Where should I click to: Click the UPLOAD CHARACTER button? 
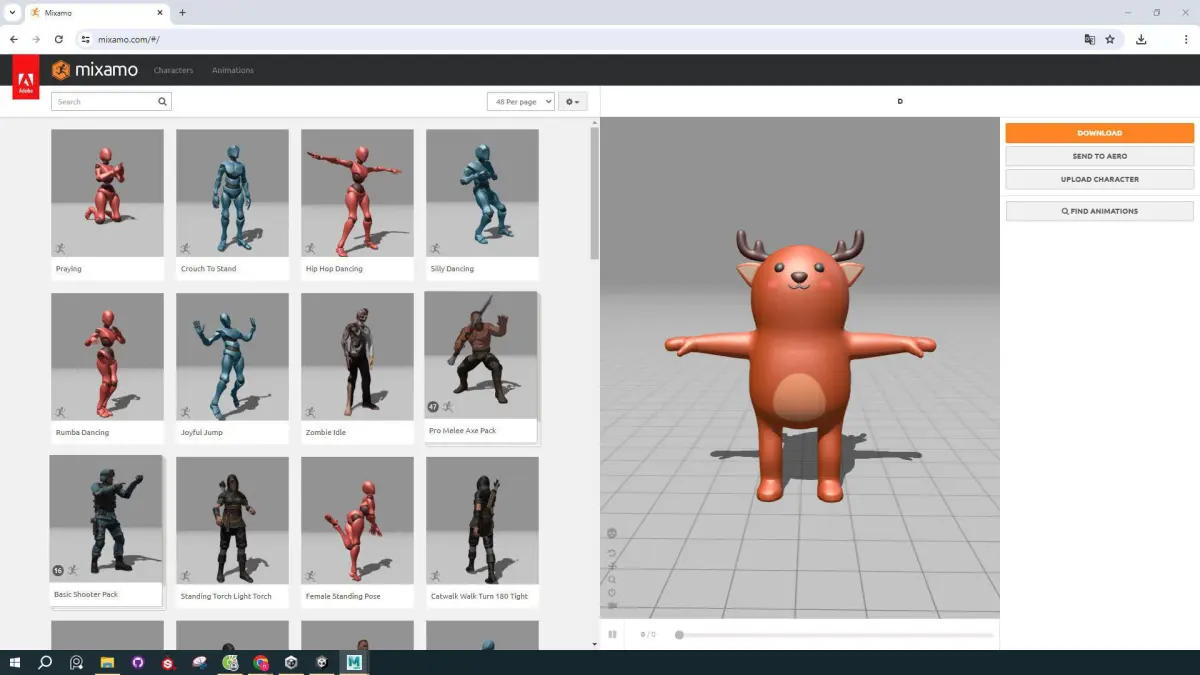coord(1099,179)
